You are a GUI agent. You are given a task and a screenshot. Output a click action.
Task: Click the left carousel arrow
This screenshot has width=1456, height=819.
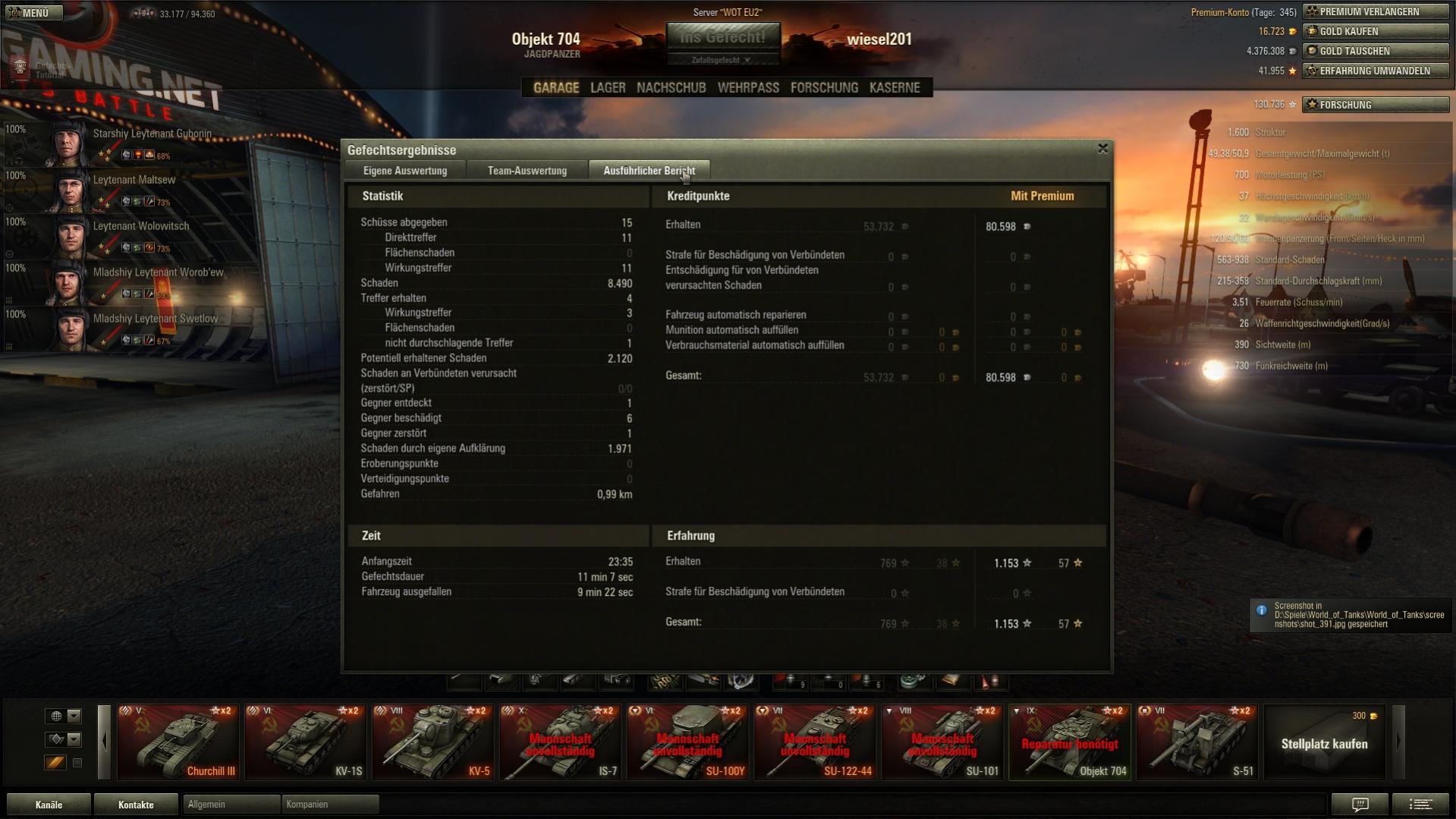click(105, 742)
